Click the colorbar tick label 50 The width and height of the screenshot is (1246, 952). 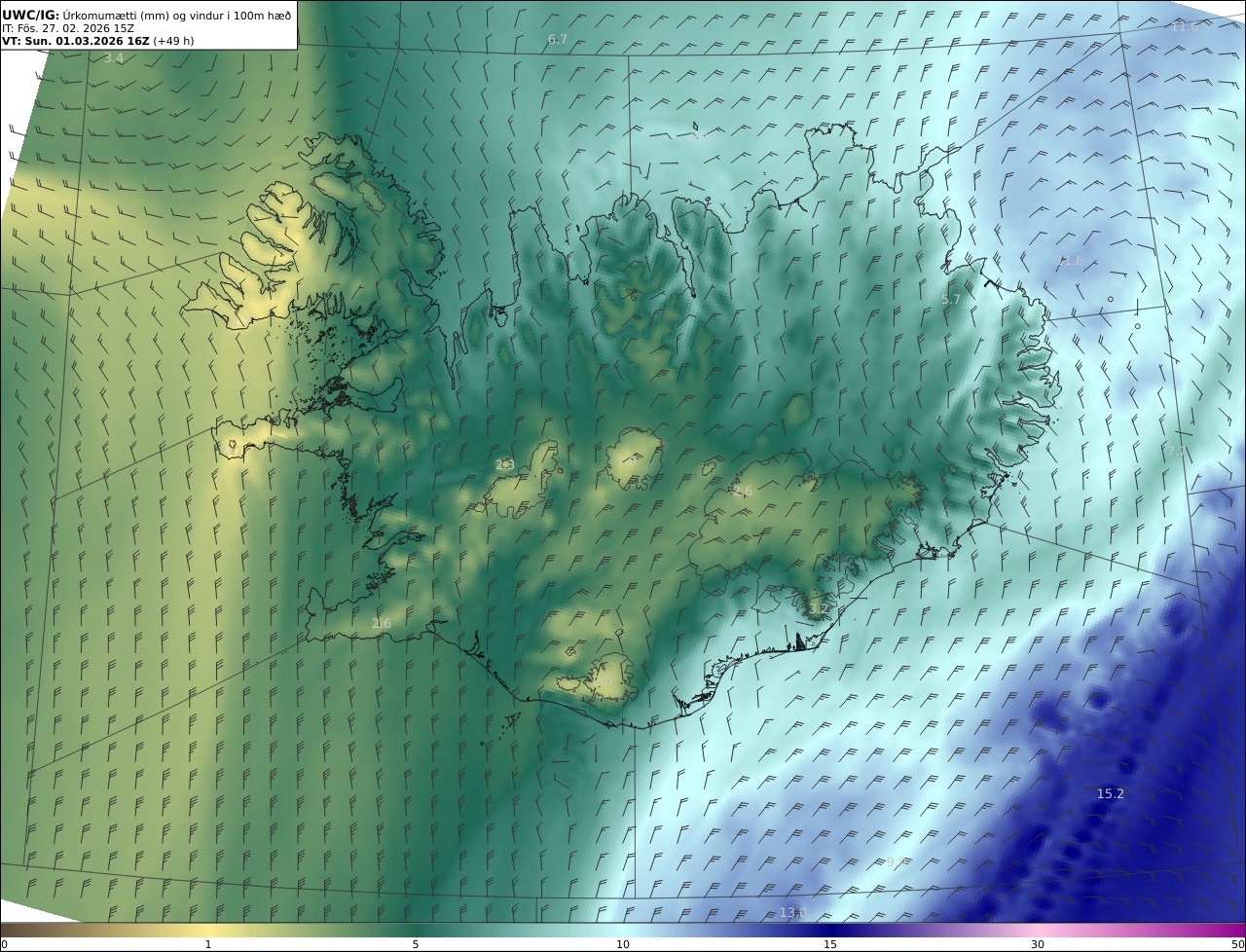1237,944
